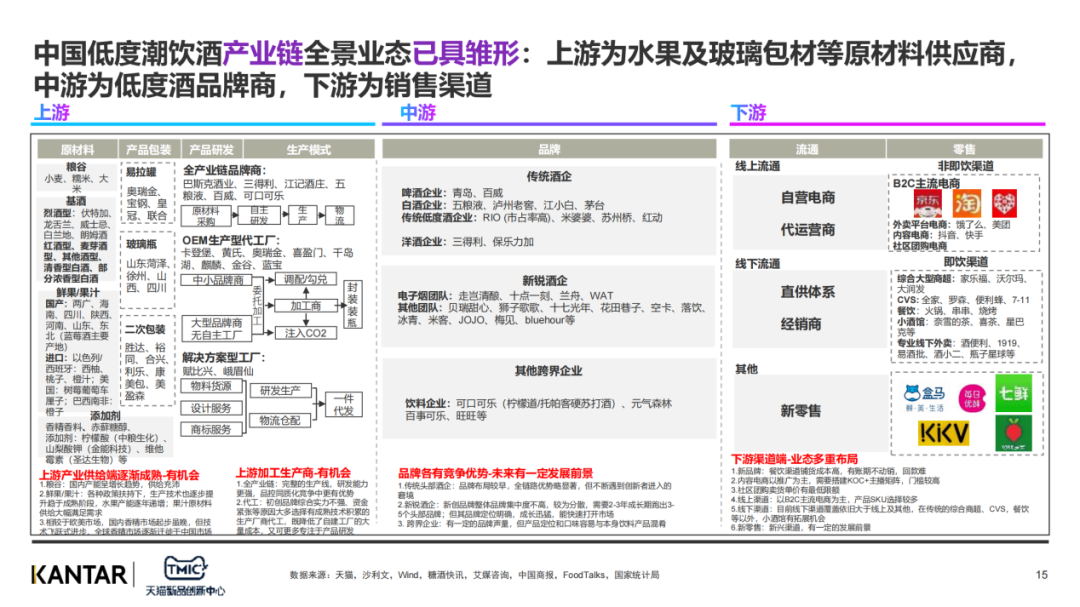The width and height of the screenshot is (1080, 607).
Task: Click the 自营电商 label
Action: click(807, 198)
